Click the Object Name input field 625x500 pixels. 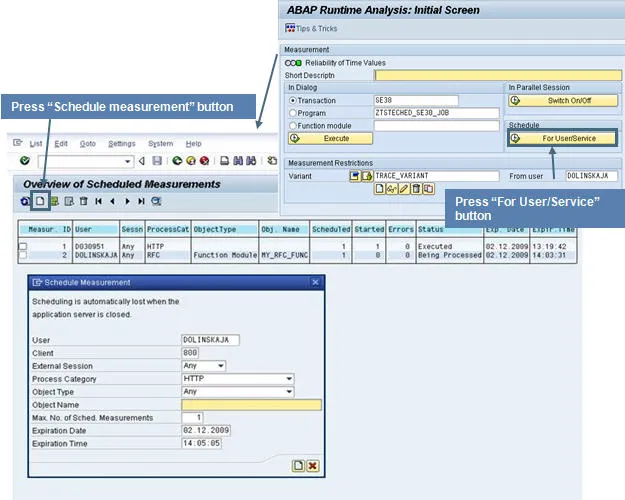coord(252,404)
